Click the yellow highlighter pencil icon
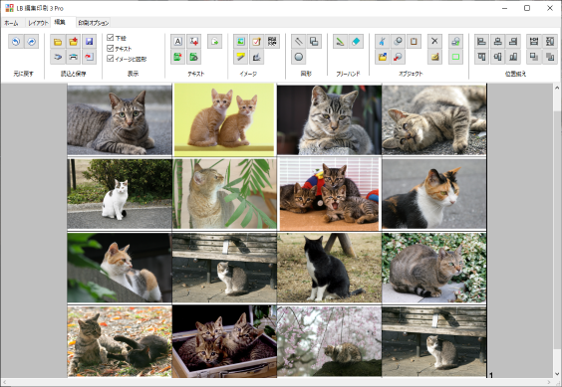 [240, 57]
